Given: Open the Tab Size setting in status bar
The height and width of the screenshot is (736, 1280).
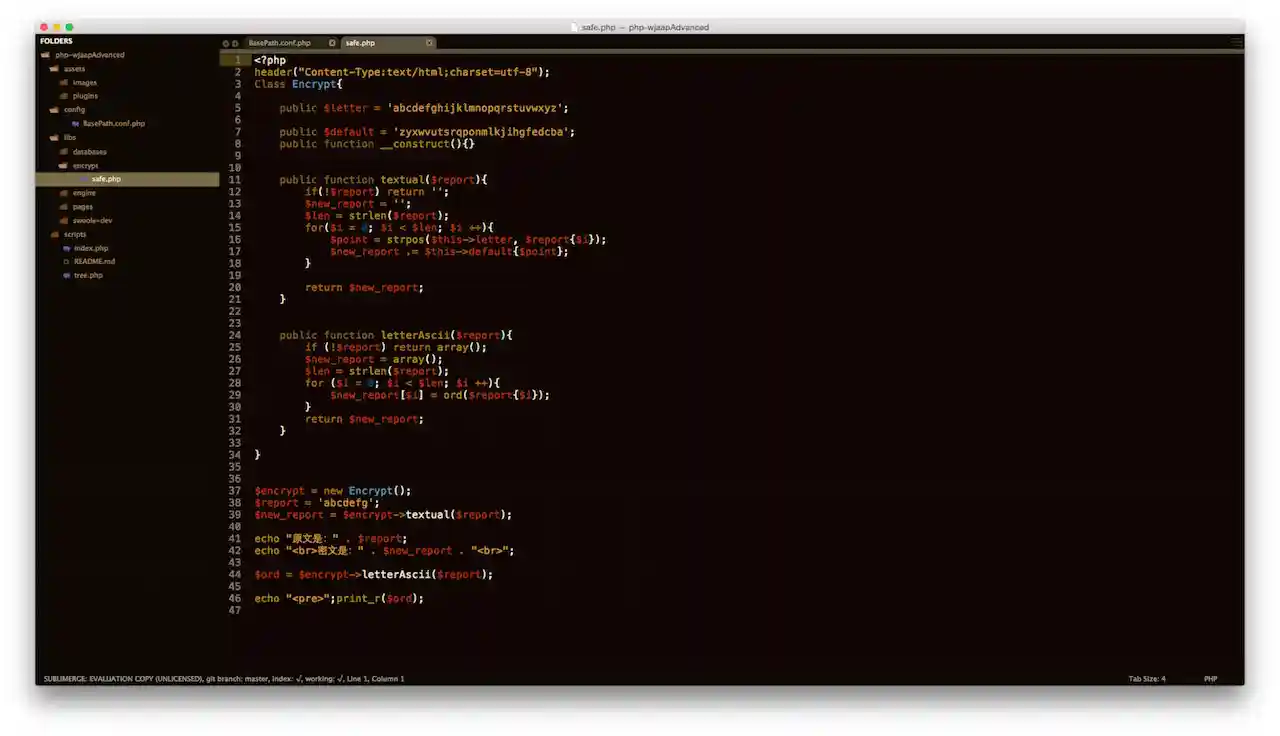Looking at the screenshot, I should [x=1147, y=679].
